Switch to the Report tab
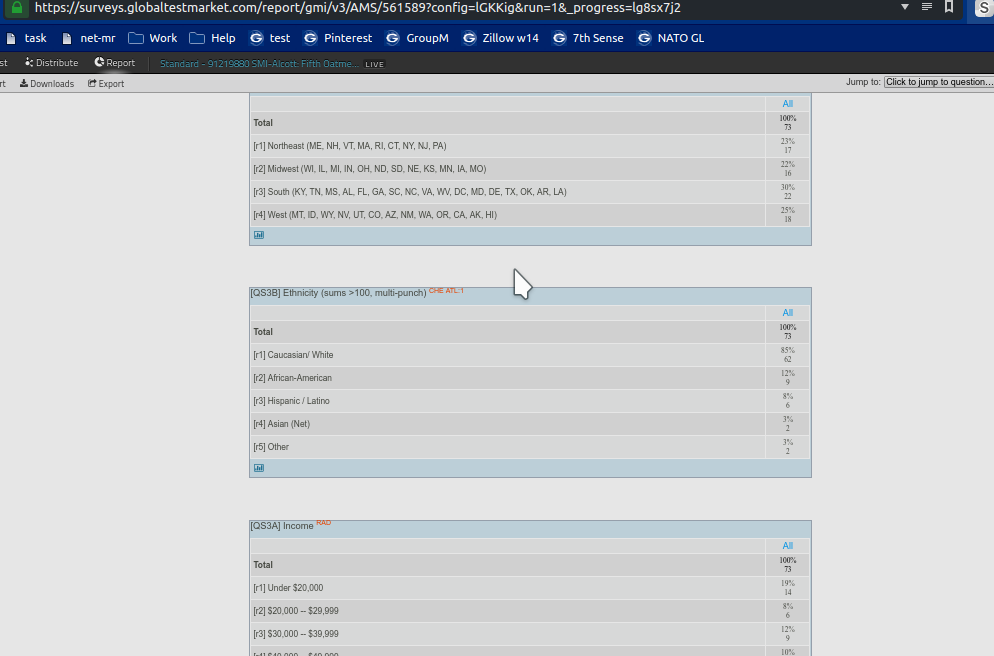This screenshot has height=656, width=994. point(115,63)
